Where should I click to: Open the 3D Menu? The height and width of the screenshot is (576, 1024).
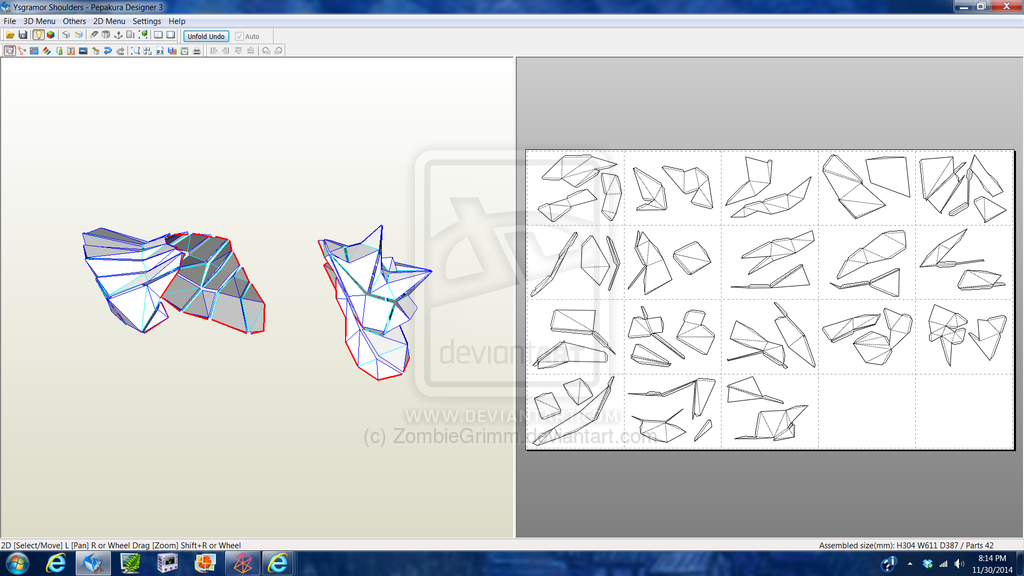point(39,21)
